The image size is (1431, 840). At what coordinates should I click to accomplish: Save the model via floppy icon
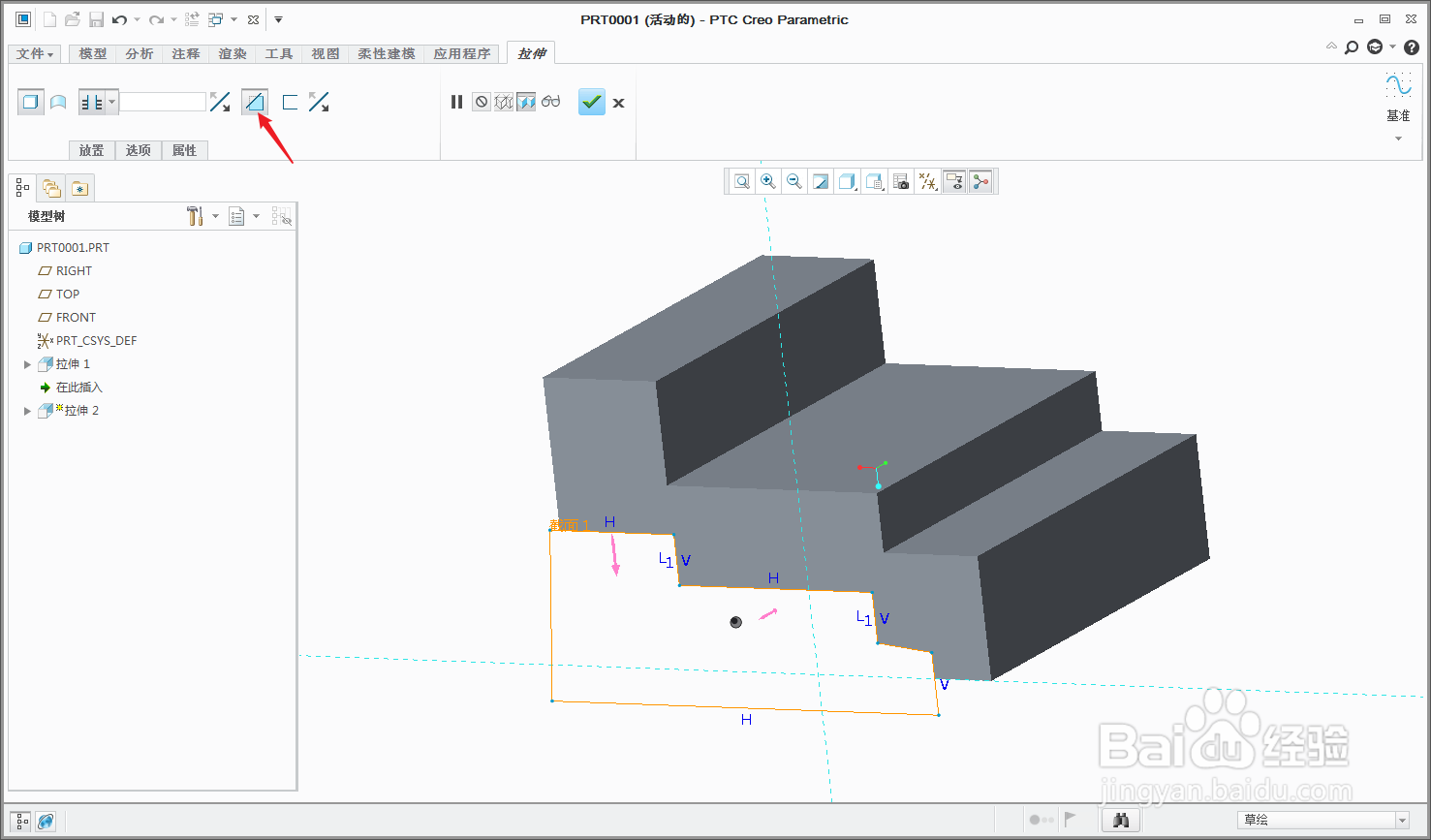point(96,19)
